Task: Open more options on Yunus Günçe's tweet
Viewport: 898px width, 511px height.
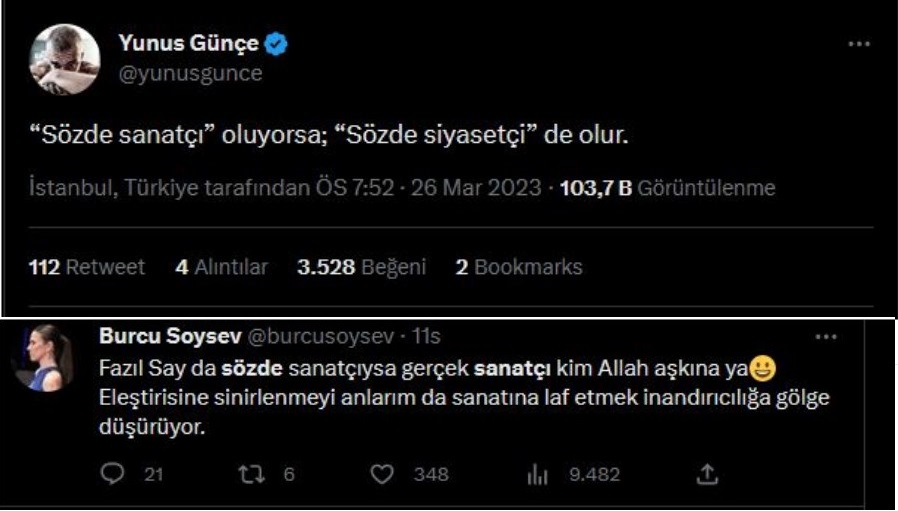Action: tap(858, 44)
